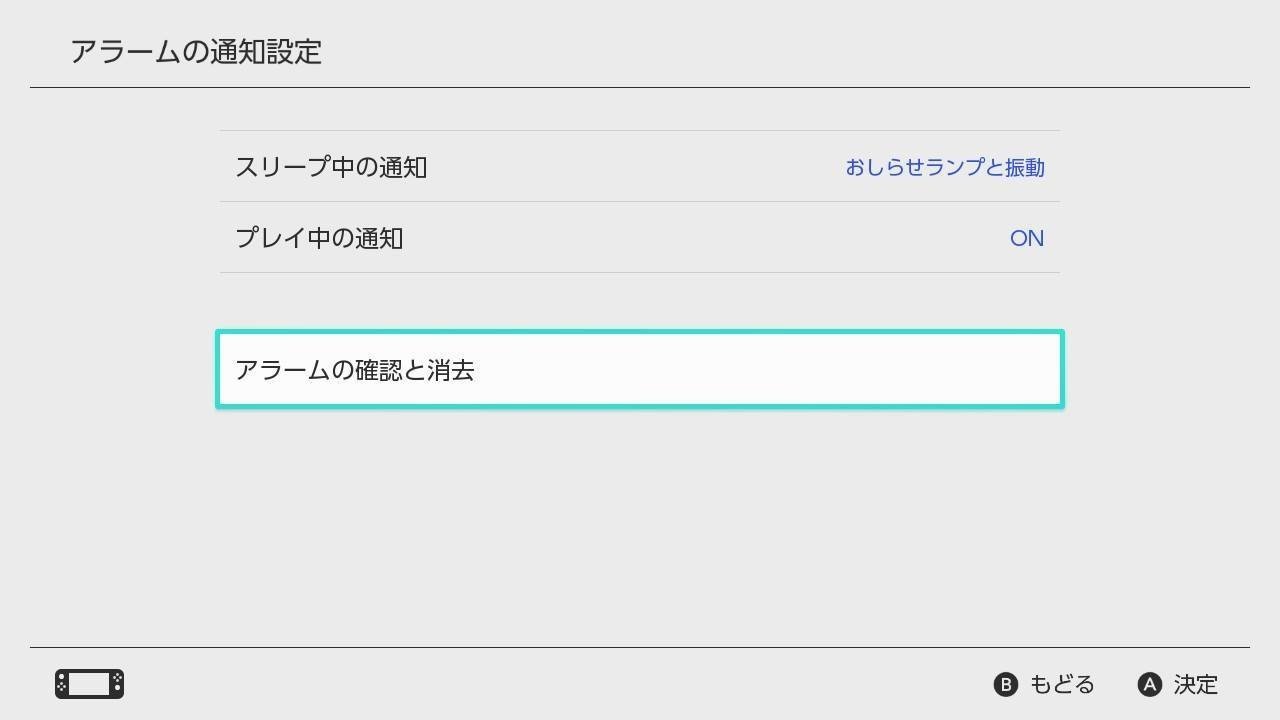Change the おしらせランプと振動 value
The height and width of the screenshot is (720, 1280).
pyautogui.click(x=945, y=167)
